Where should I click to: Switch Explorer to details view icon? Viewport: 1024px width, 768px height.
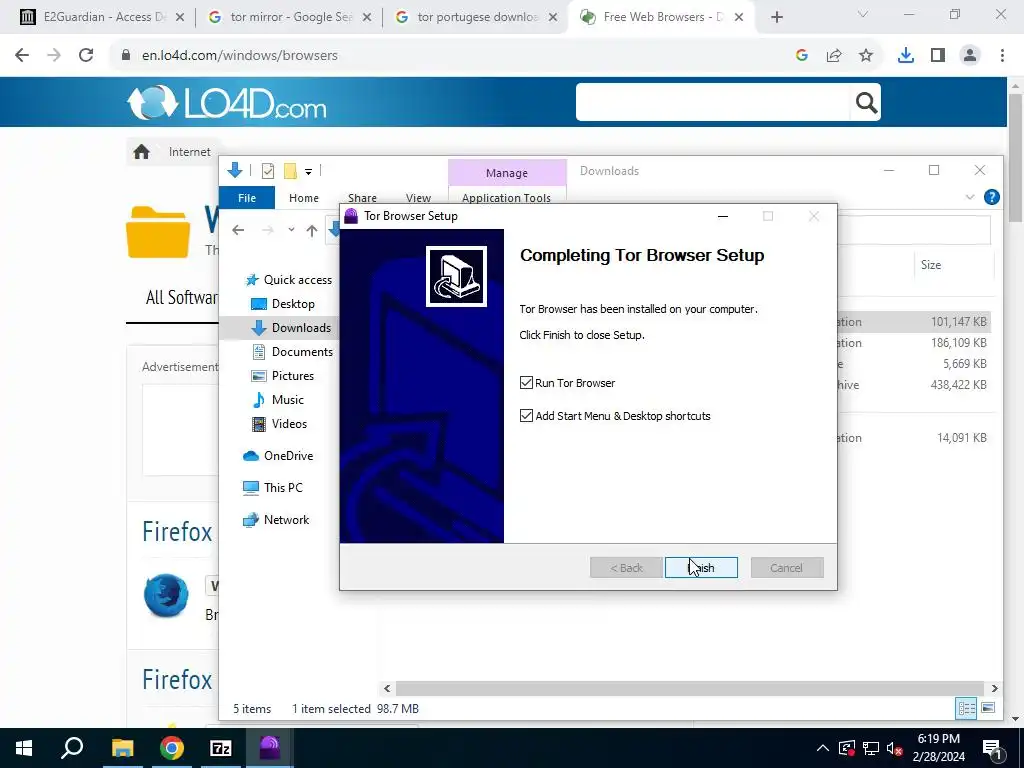[966, 709]
